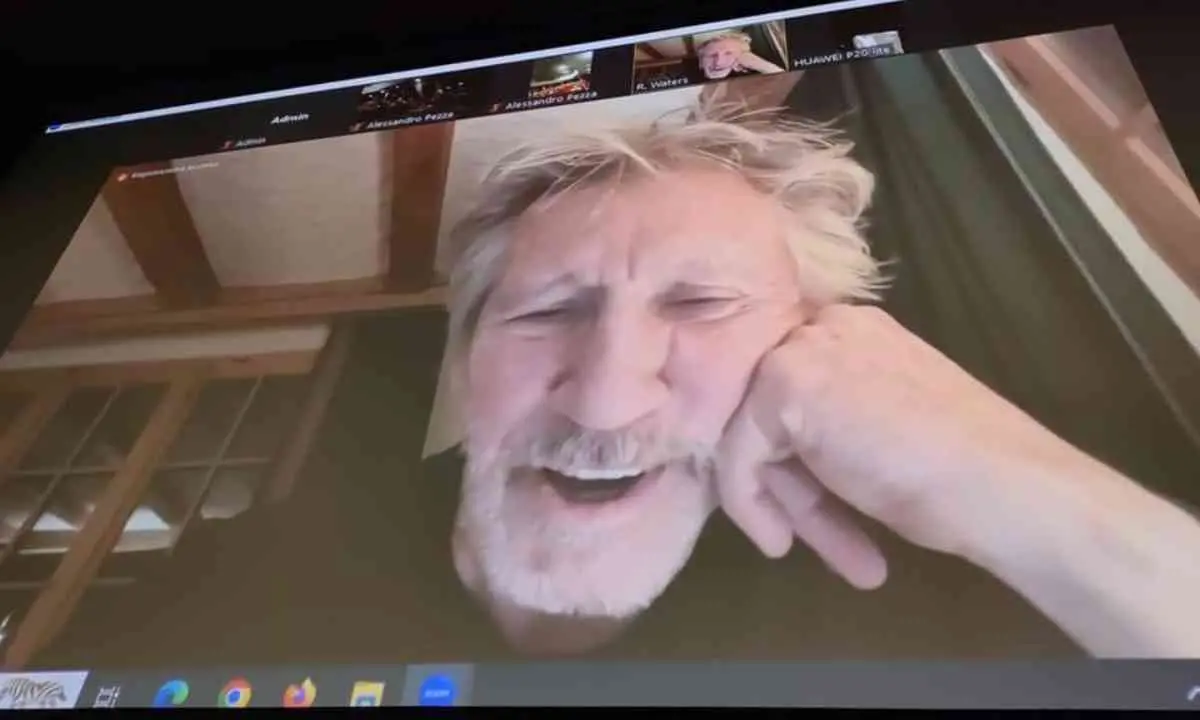Click the Zoom app taskbar icon
1200x720 pixels.
click(x=437, y=689)
